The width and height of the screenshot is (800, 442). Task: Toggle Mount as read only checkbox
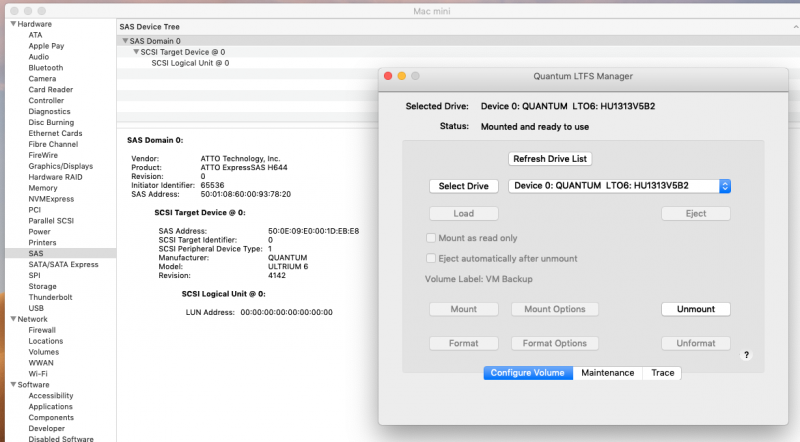click(431, 238)
